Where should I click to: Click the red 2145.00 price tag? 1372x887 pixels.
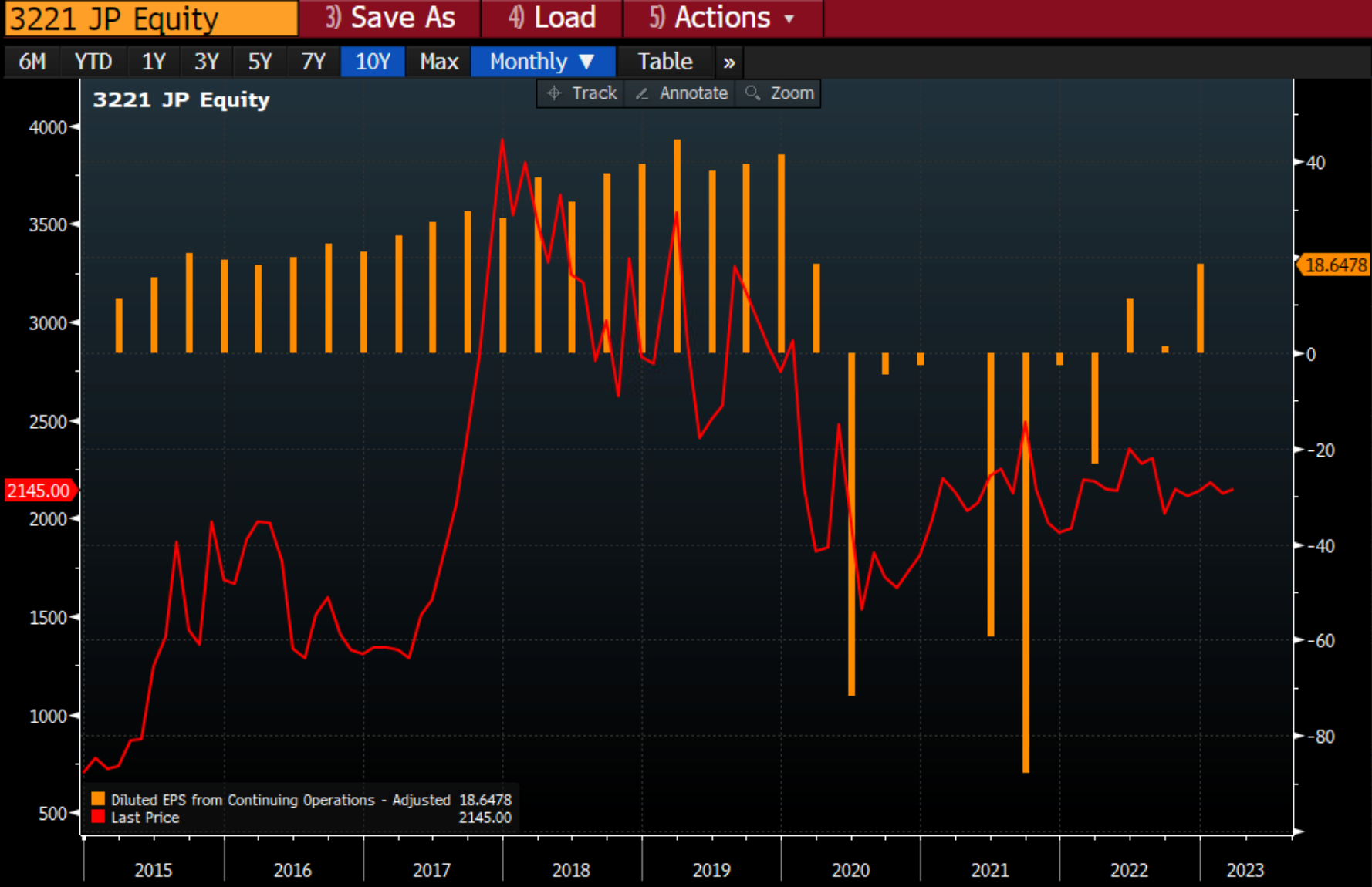pyautogui.click(x=39, y=491)
